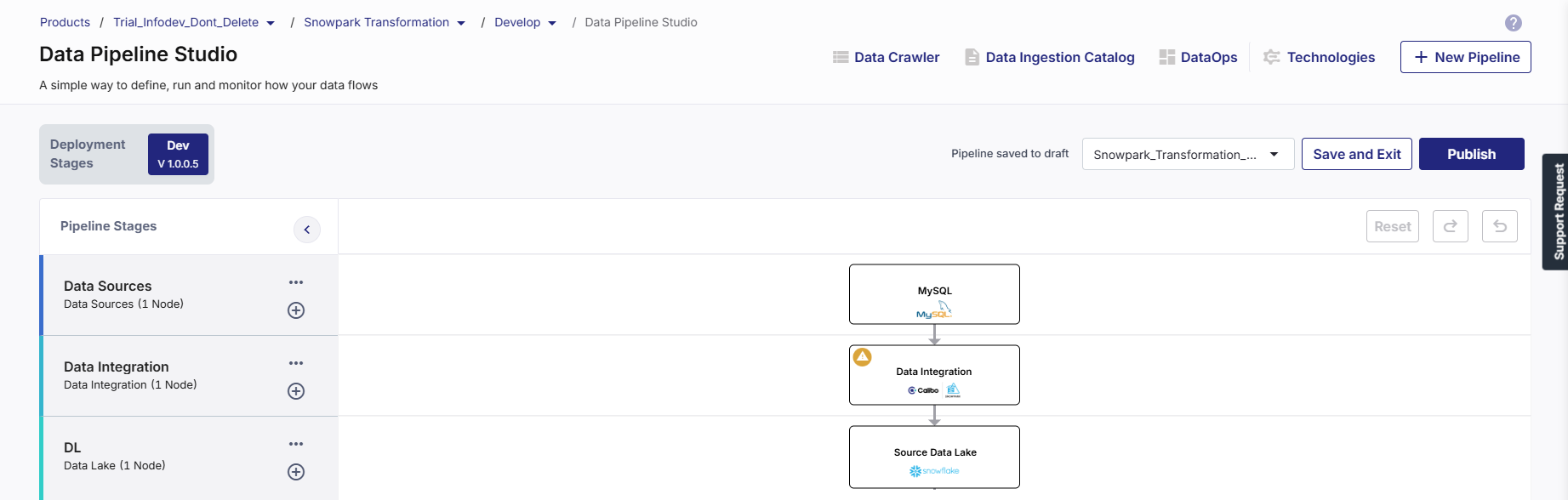This screenshot has width=1568, height=500.
Task: Open Data Sources more options menu
Action: [296, 282]
